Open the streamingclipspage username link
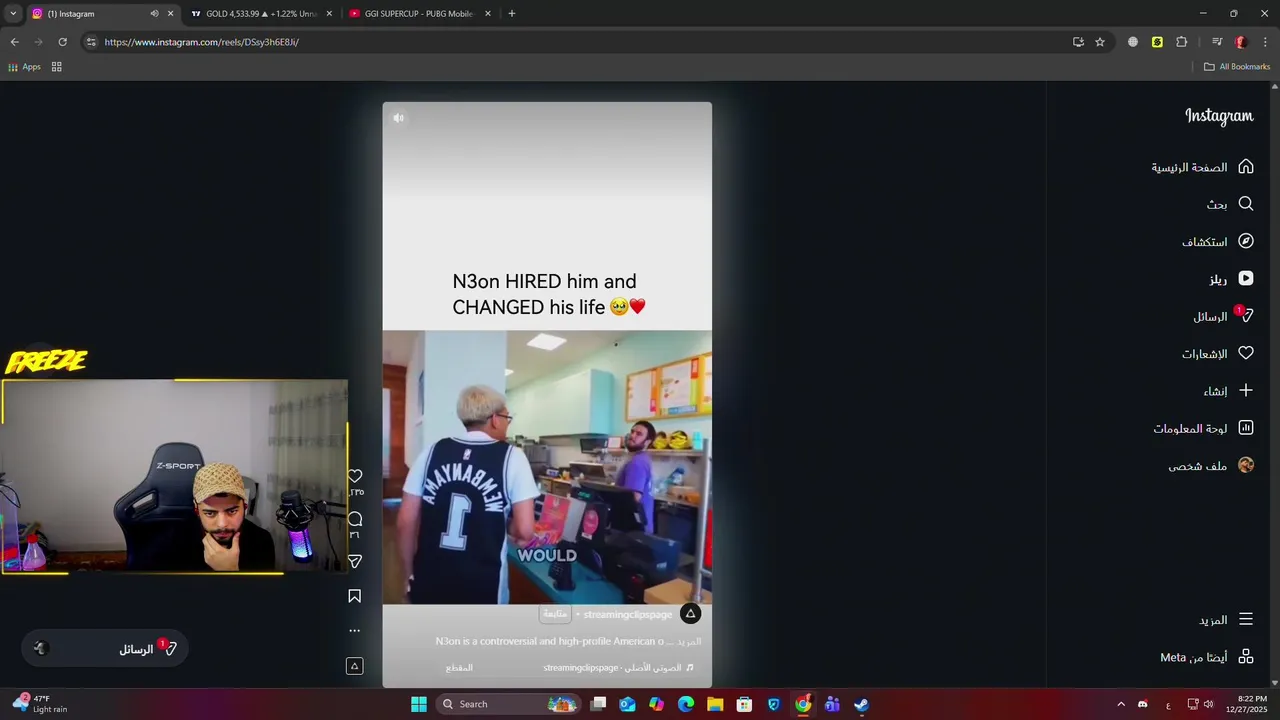The width and height of the screenshot is (1280, 720). click(627, 614)
